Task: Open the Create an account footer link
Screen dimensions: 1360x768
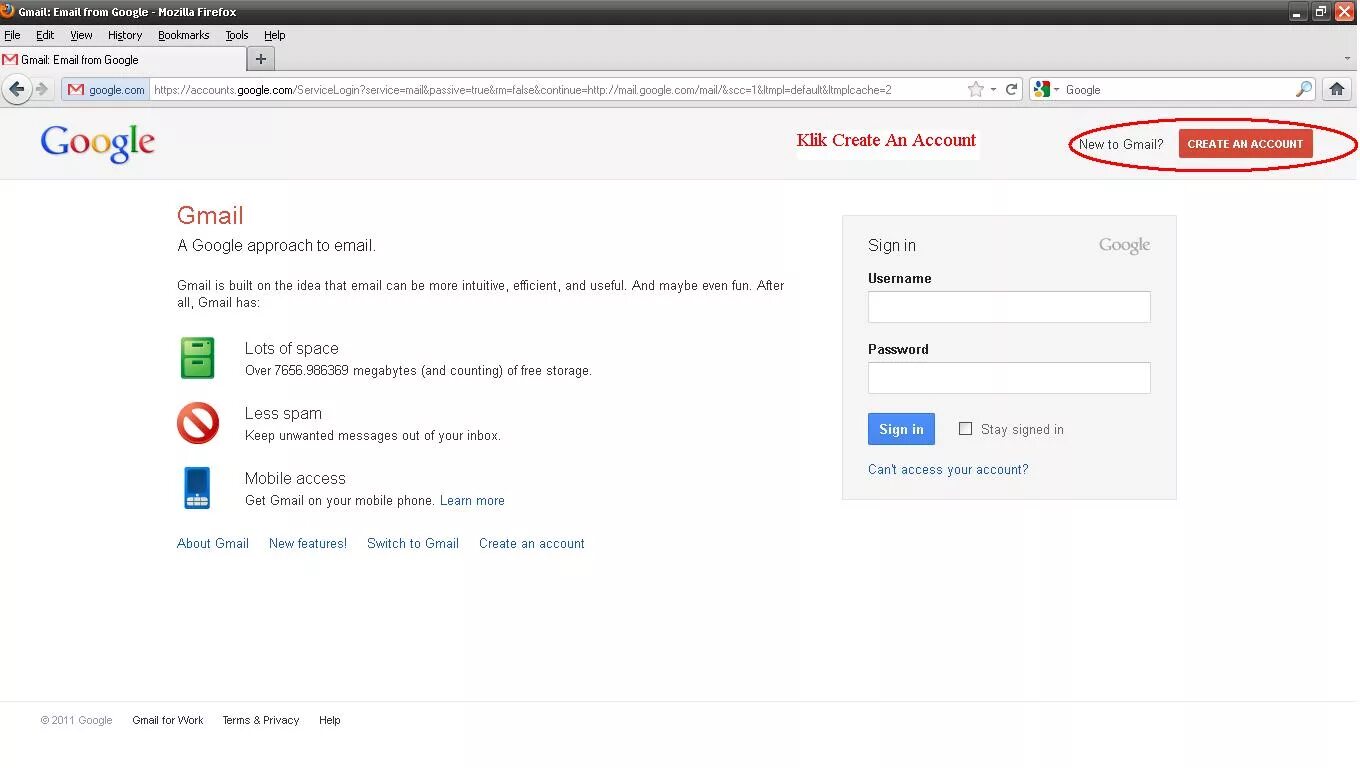Action: coord(532,543)
